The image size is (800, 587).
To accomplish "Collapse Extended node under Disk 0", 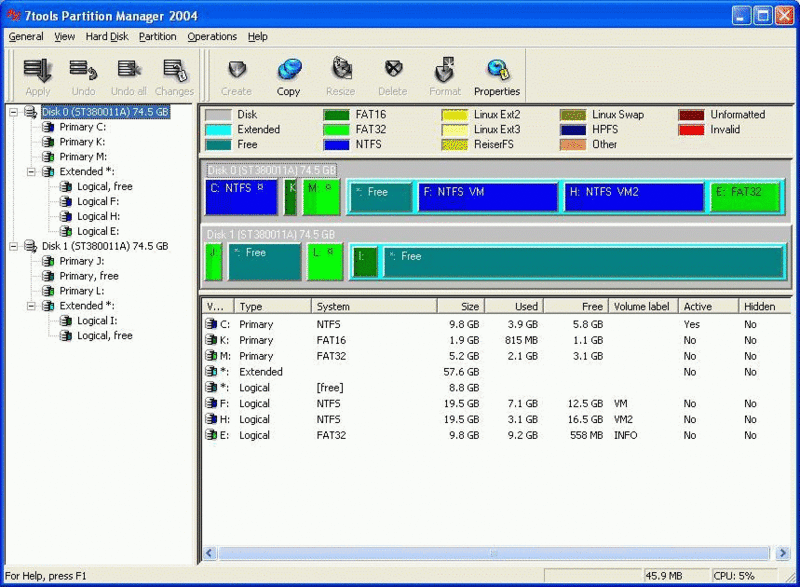I will [31, 171].
